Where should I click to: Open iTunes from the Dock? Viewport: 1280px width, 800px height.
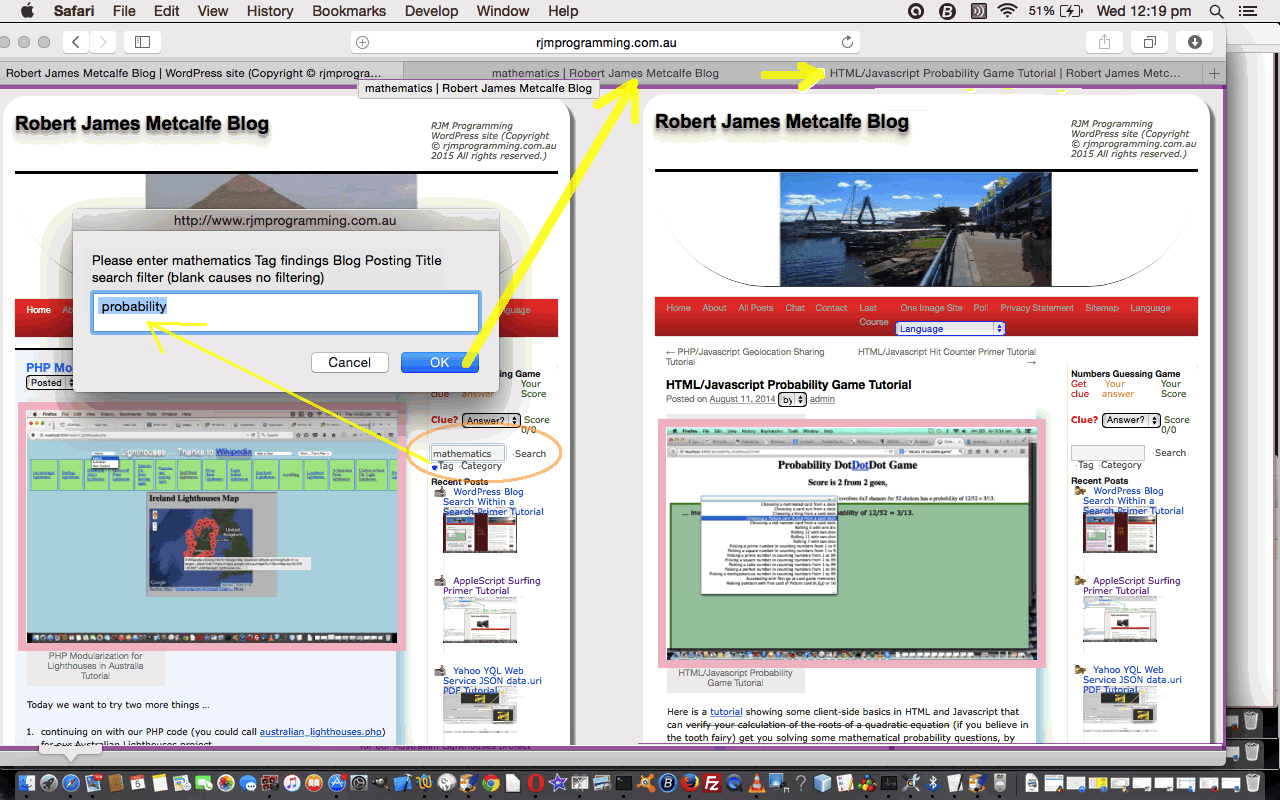click(292, 783)
